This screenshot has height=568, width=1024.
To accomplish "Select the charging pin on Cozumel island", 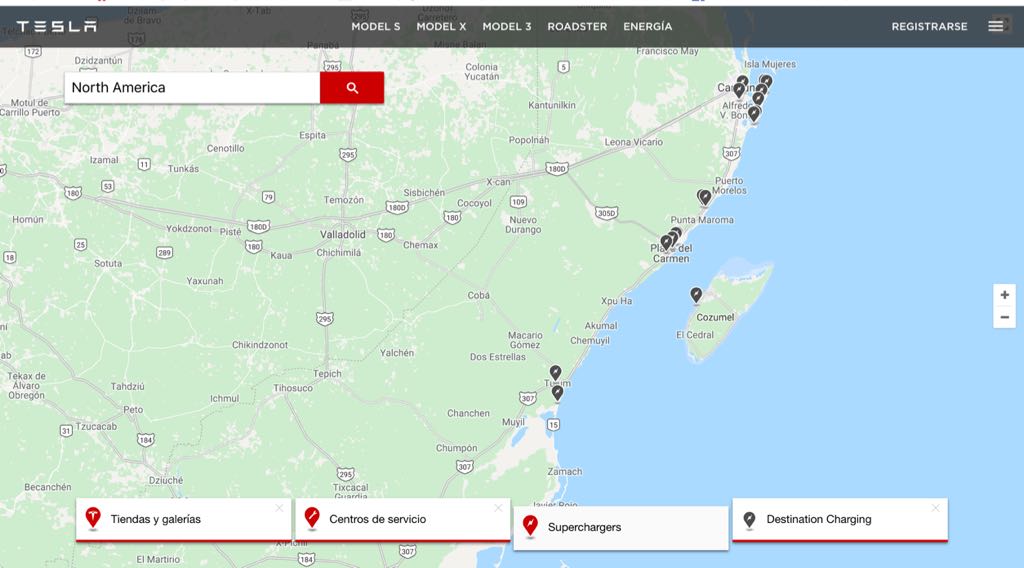I will (696, 295).
